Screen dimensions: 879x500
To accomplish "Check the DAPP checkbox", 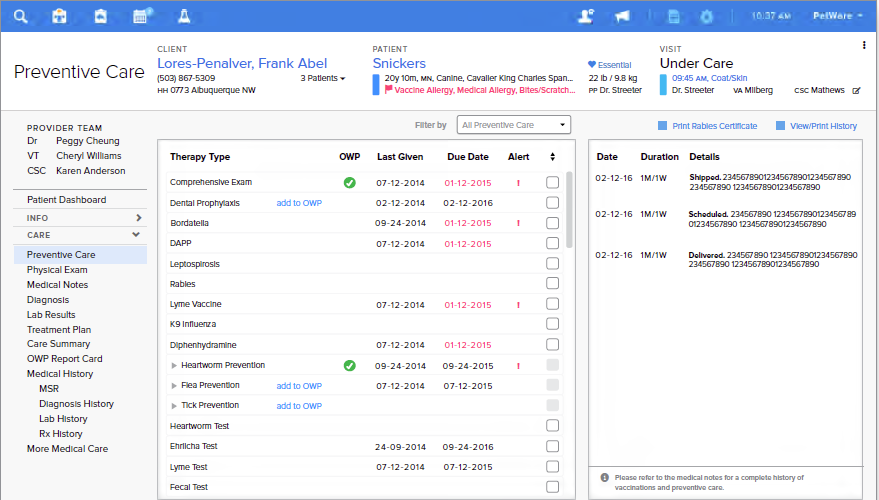I will click(x=553, y=243).
